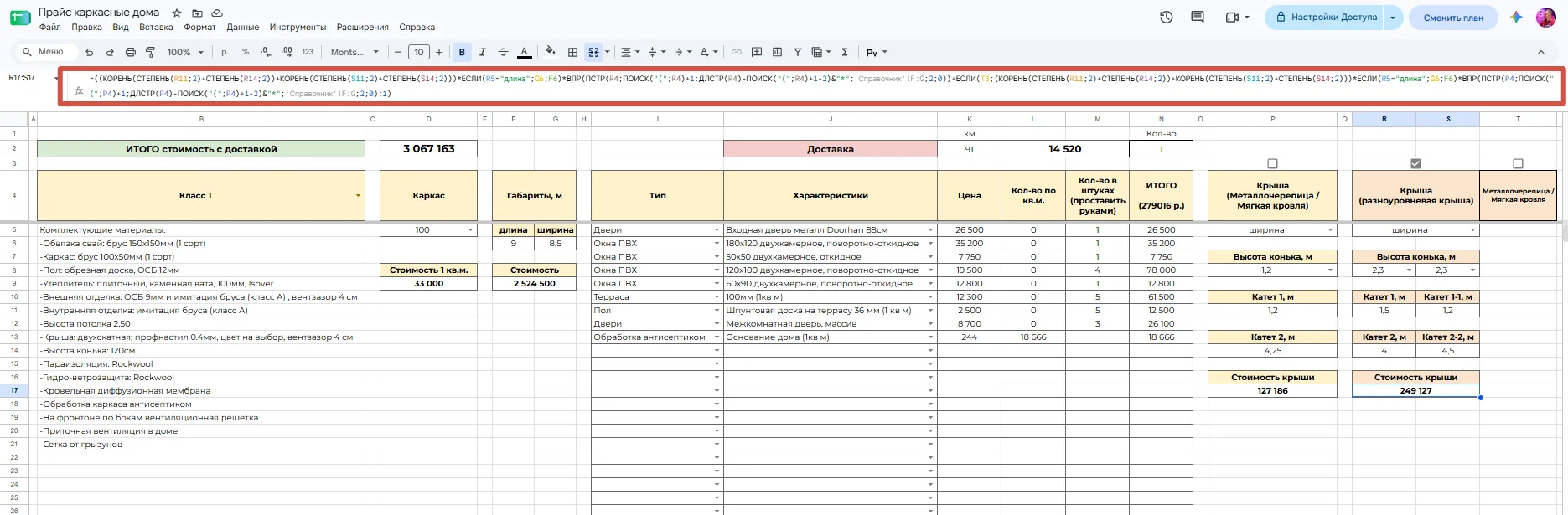Apply strikethrough formatting

(x=503, y=52)
